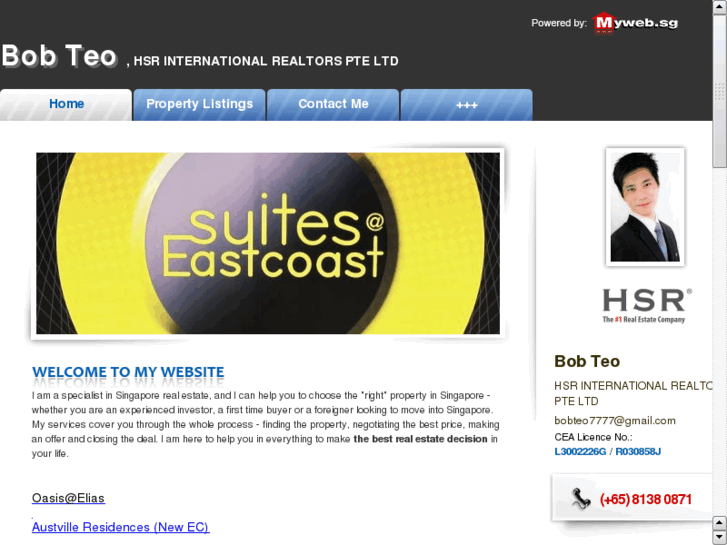Click the Suites@Eastcoast banner image
The width and height of the screenshot is (727, 545).
pyautogui.click(x=268, y=243)
